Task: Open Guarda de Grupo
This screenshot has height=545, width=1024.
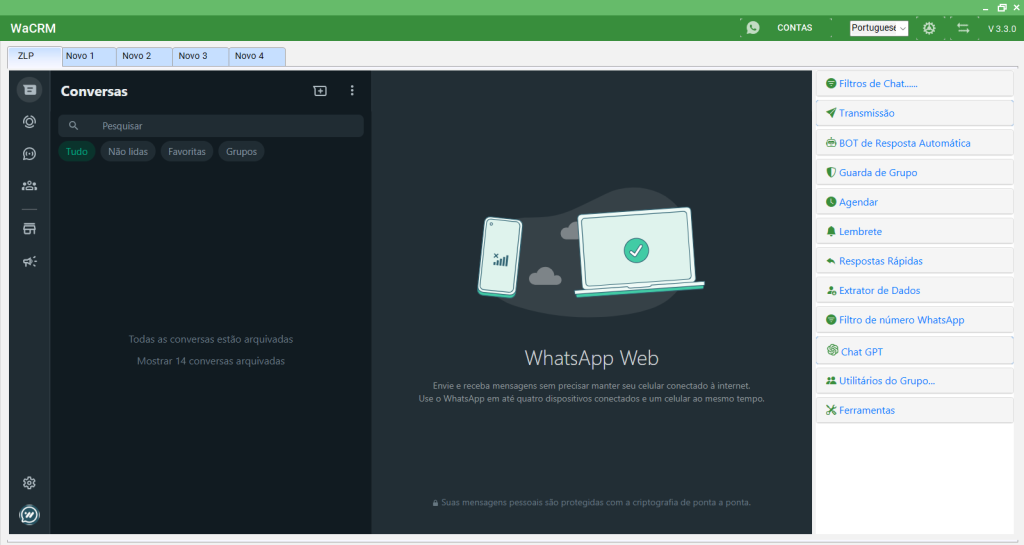Action: point(914,172)
